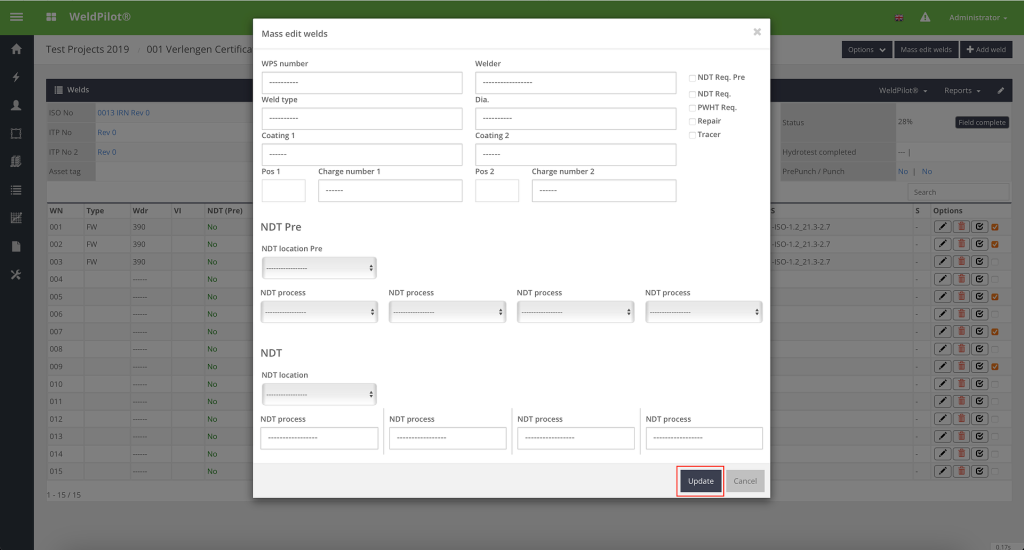Click the Home icon in the sidebar

click(x=16, y=49)
